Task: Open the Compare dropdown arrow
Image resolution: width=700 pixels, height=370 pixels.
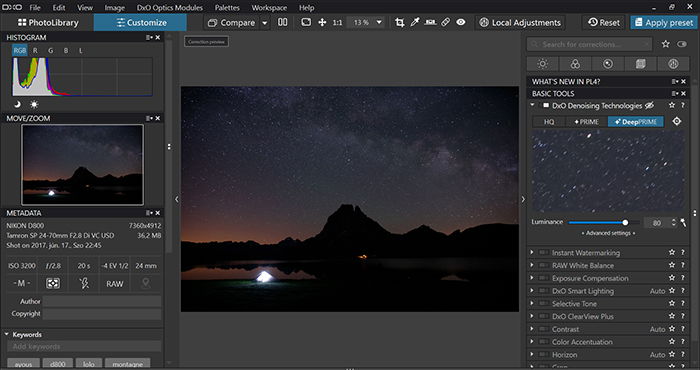Action: pos(265,23)
